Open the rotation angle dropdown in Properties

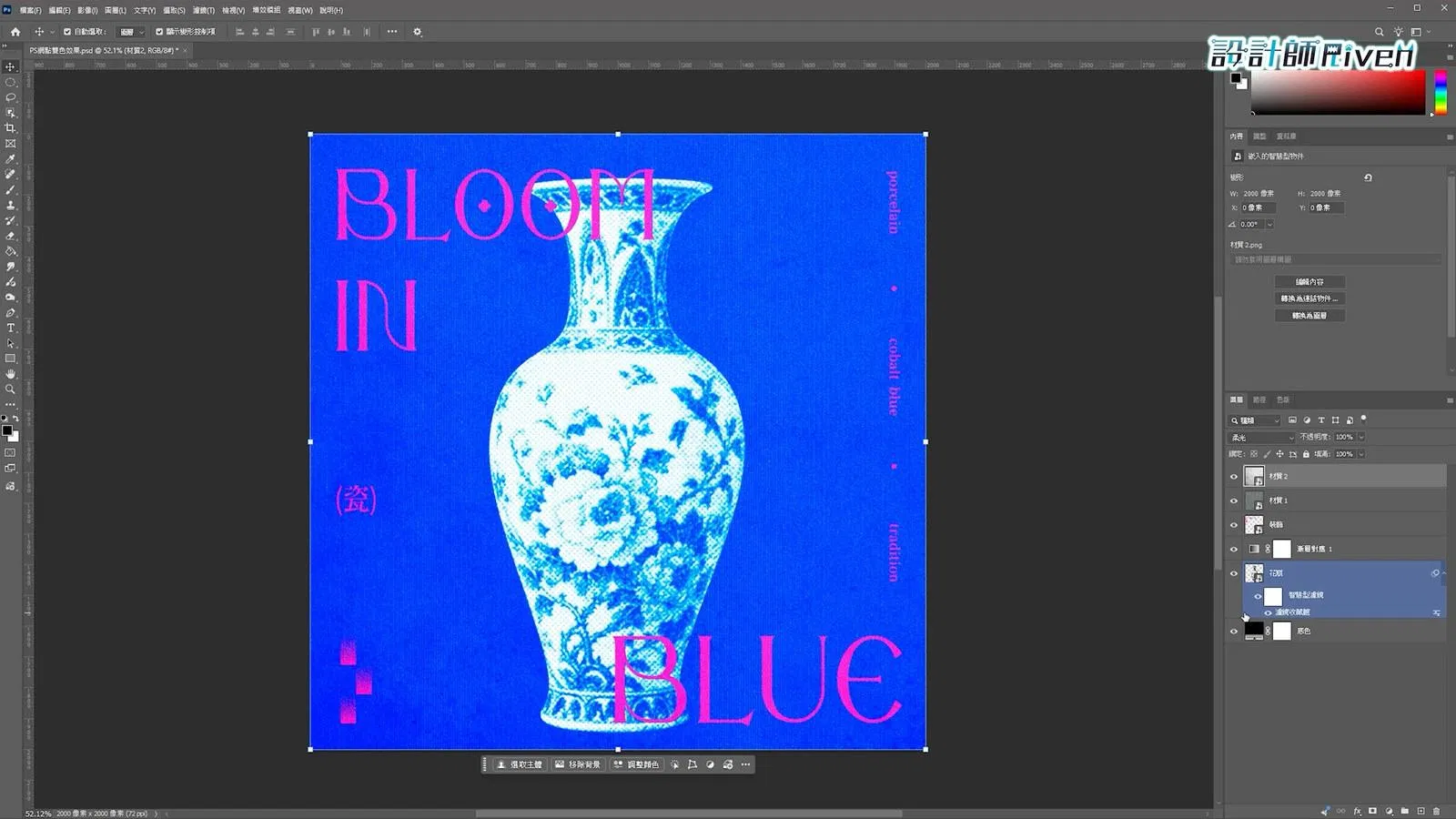(x=1269, y=225)
